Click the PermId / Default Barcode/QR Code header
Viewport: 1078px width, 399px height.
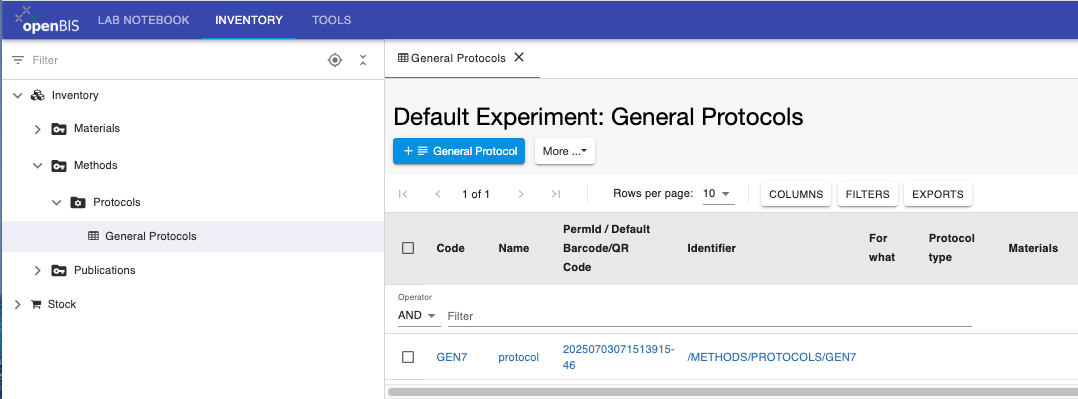[x=606, y=248]
